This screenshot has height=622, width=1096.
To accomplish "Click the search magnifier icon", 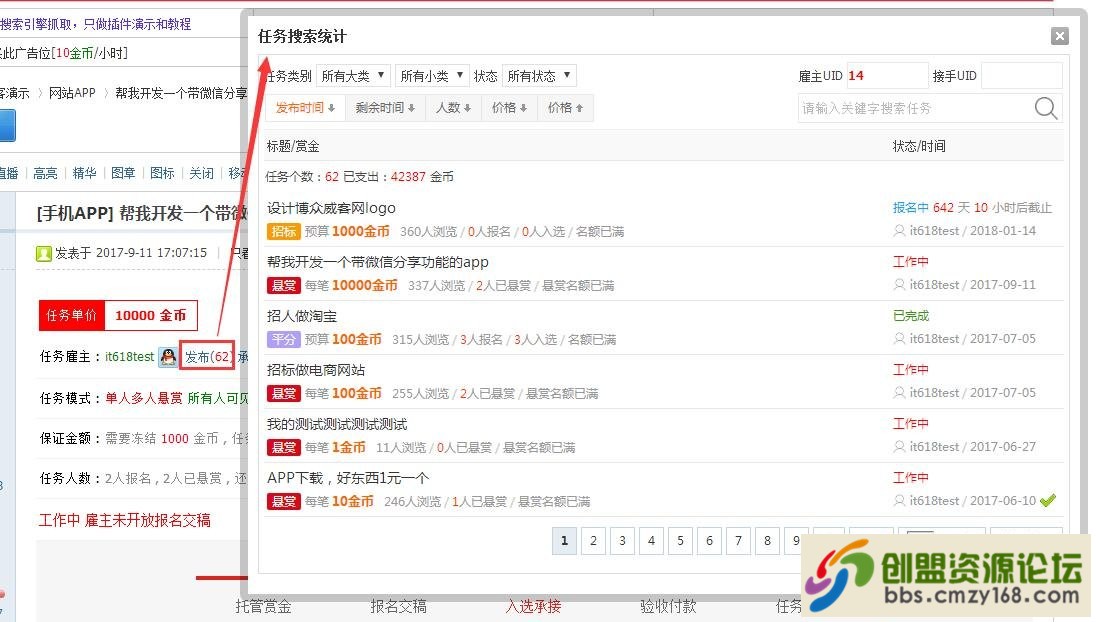I will point(1046,108).
